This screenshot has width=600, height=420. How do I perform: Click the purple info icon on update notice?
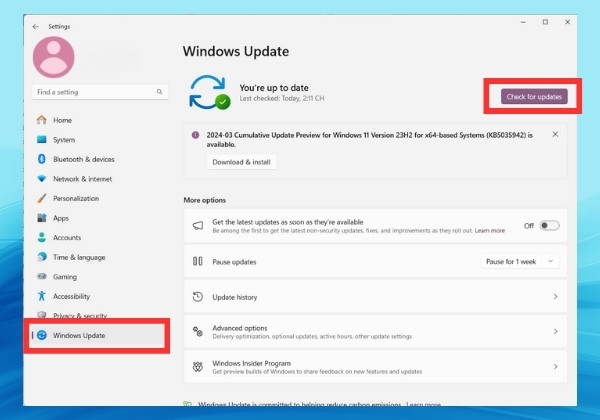195,135
